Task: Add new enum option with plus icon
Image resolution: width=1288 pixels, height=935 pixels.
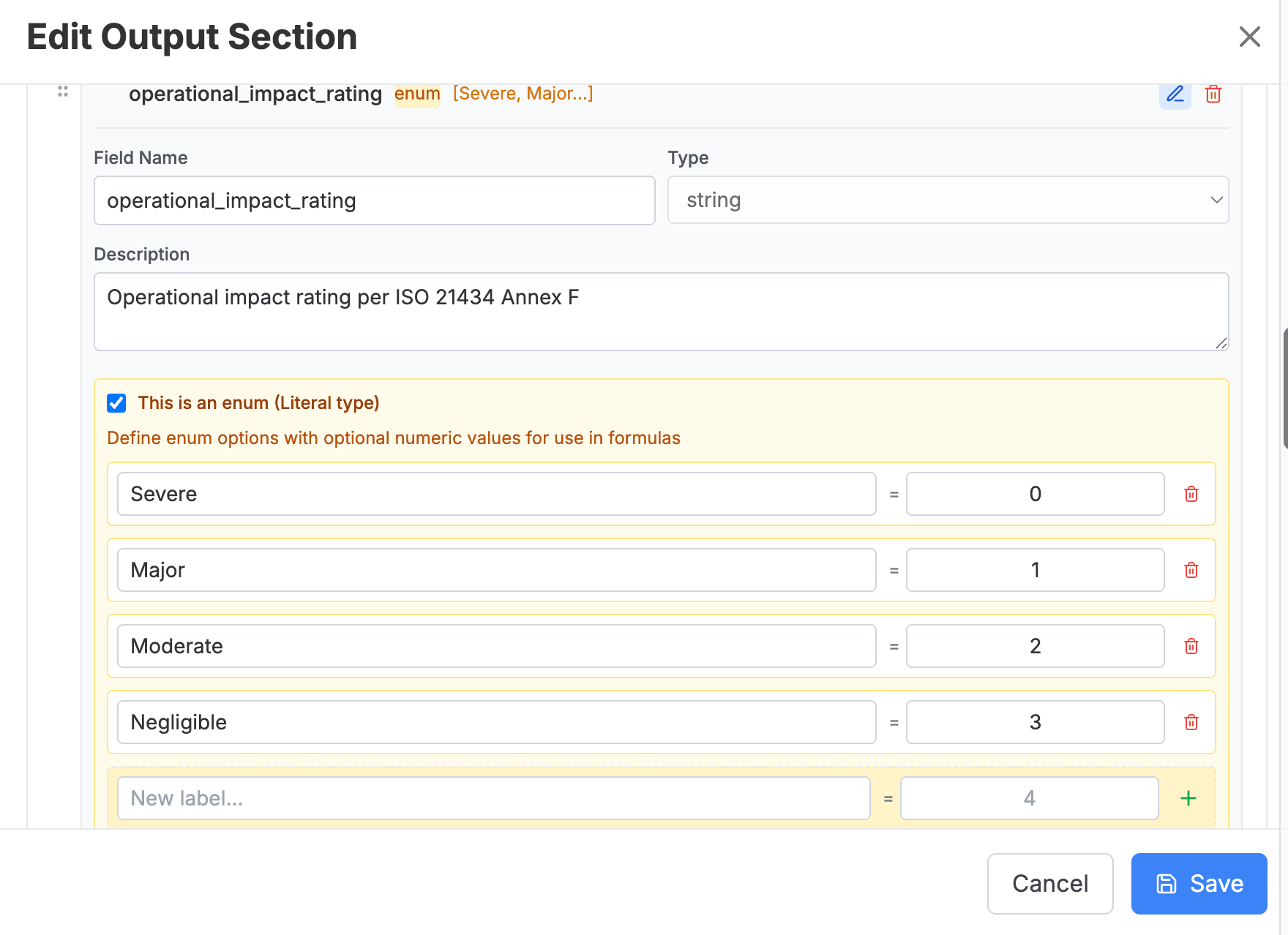Action: (x=1188, y=798)
